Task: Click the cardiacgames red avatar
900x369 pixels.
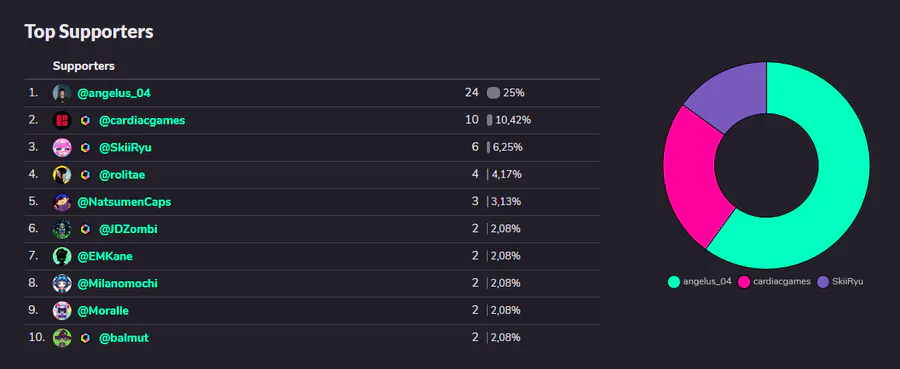Action: coord(62,121)
